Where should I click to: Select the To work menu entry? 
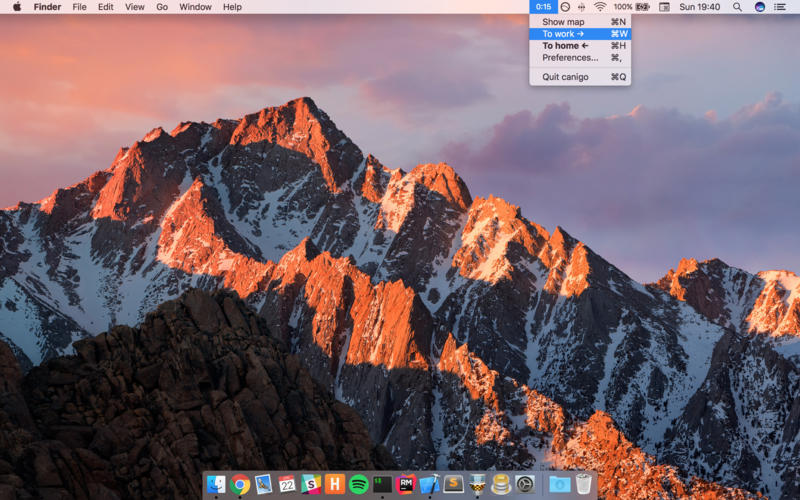point(580,34)
